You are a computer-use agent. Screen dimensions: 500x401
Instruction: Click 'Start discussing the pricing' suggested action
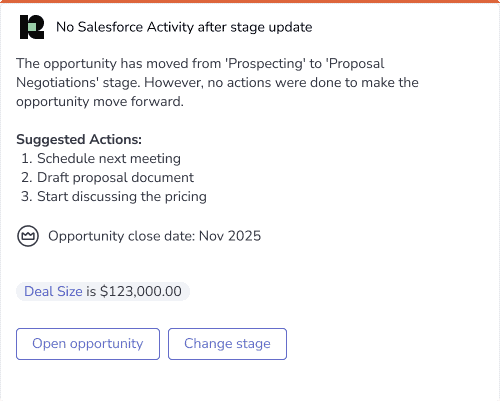point(122,196)
